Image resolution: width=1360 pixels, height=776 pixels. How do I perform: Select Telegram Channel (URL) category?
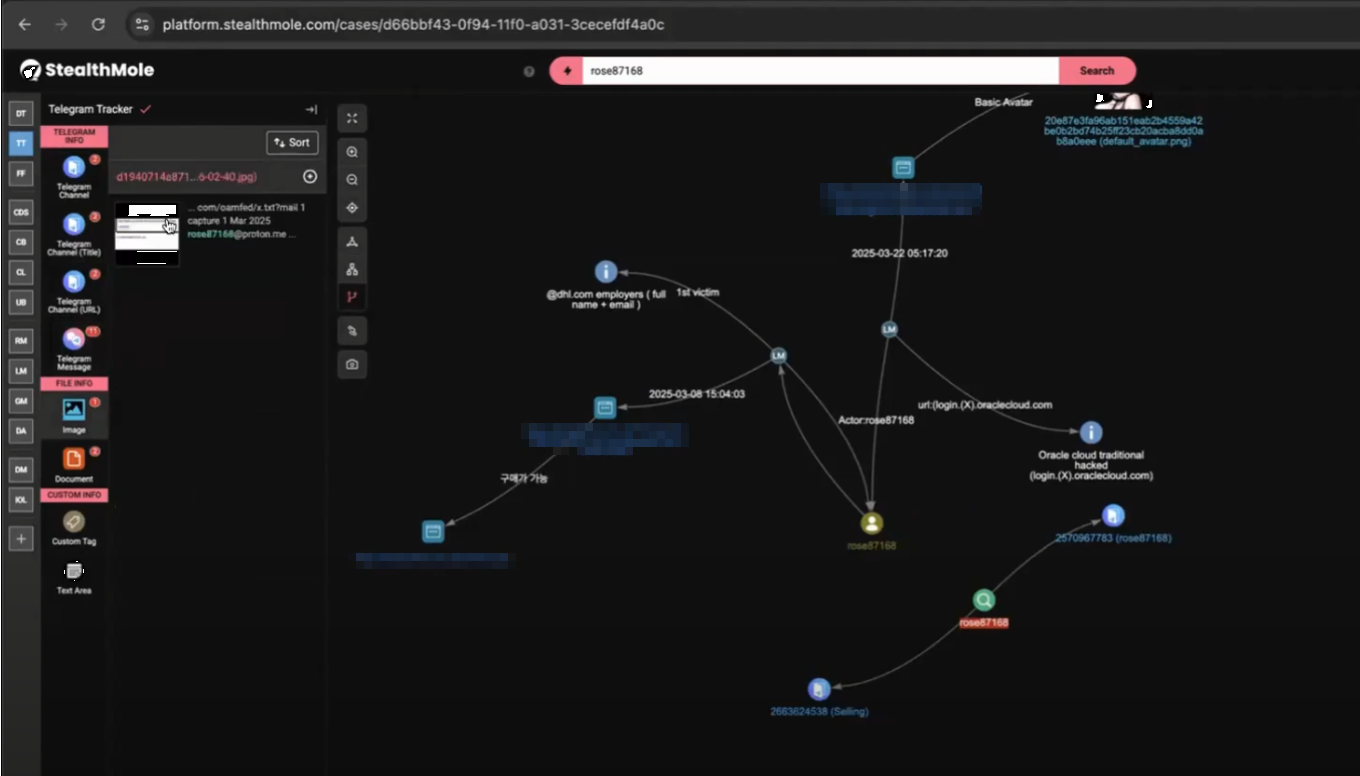tap(74, 291)
